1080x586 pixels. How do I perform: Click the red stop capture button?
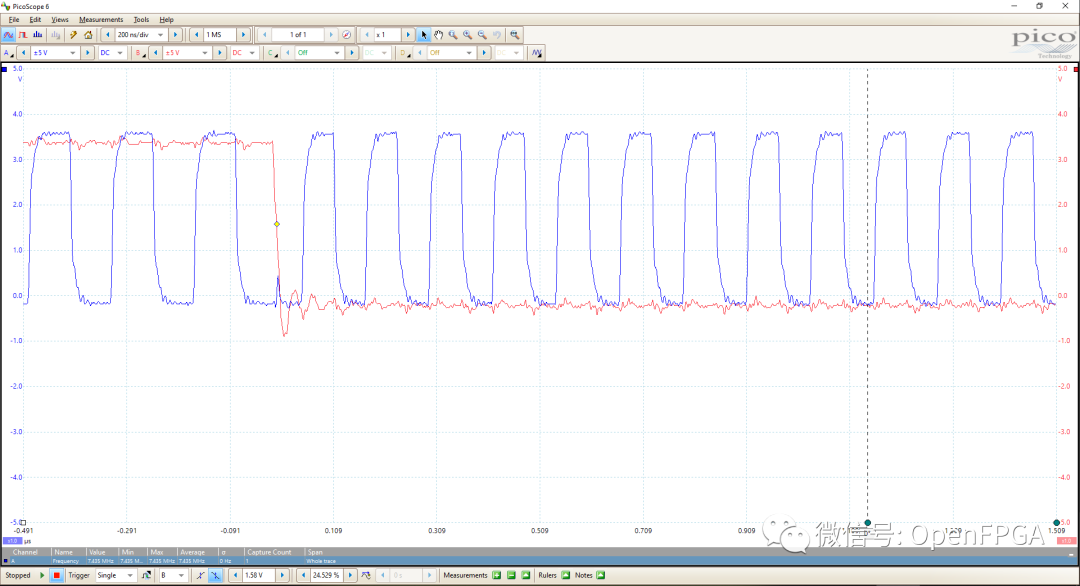pyautogui.click(x=57, y=576)
